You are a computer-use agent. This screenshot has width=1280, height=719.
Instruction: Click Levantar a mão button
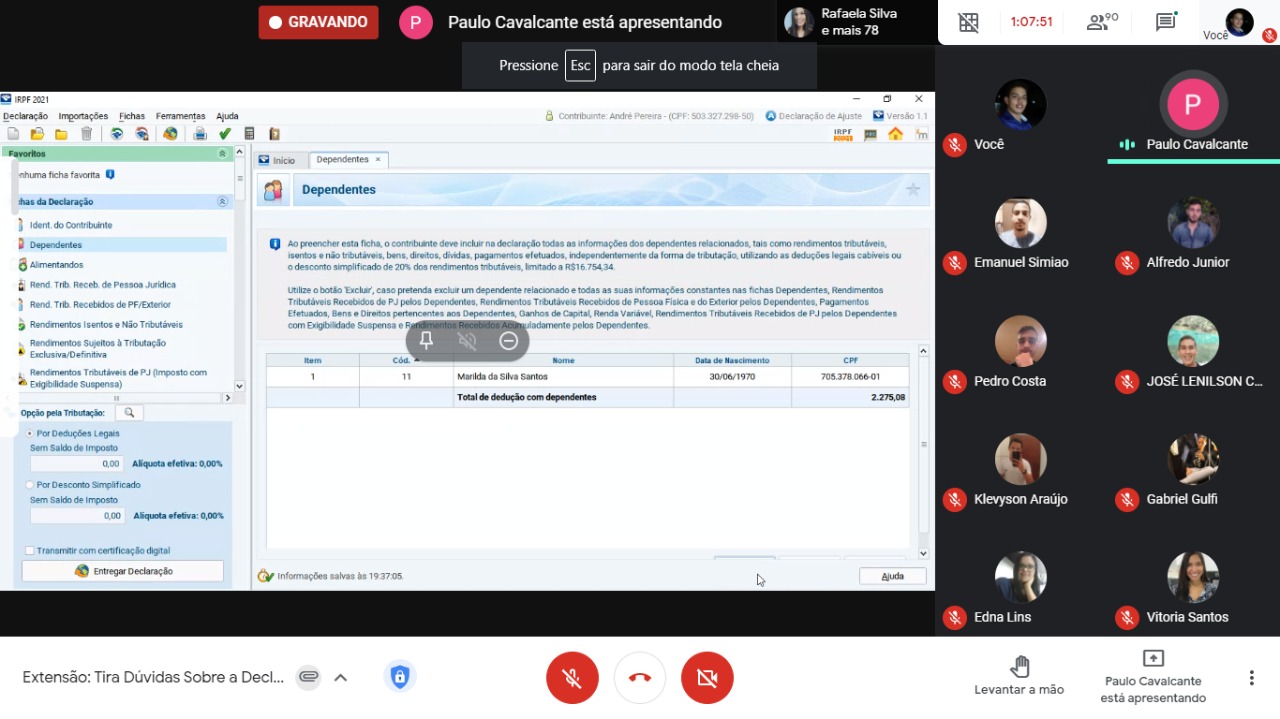click(1019, 676)
